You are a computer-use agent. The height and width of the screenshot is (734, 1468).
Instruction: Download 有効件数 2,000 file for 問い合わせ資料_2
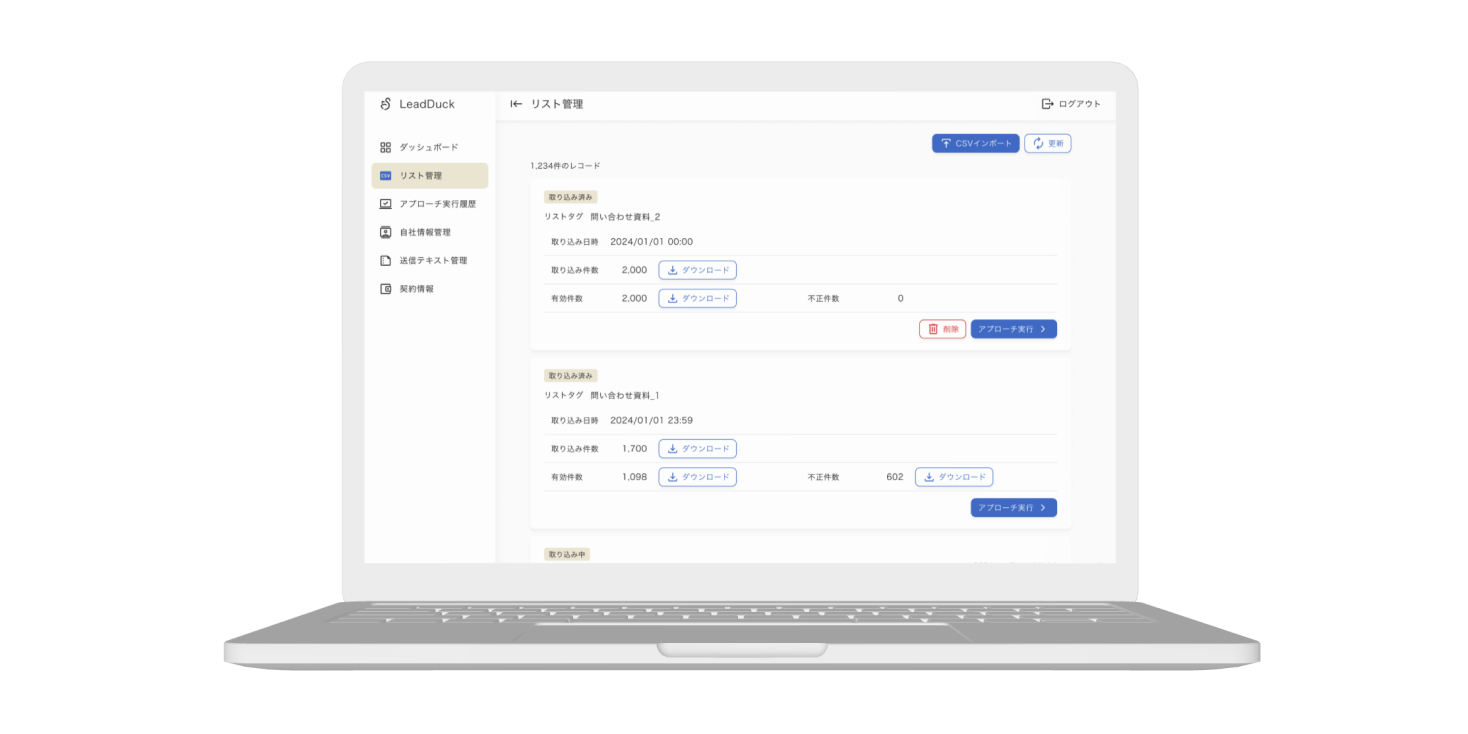pos(697,298)
